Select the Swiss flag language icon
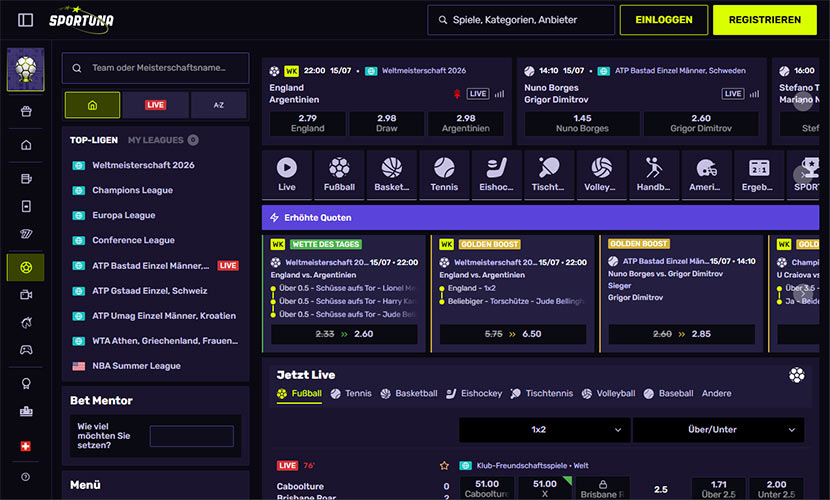 (25, 446)
